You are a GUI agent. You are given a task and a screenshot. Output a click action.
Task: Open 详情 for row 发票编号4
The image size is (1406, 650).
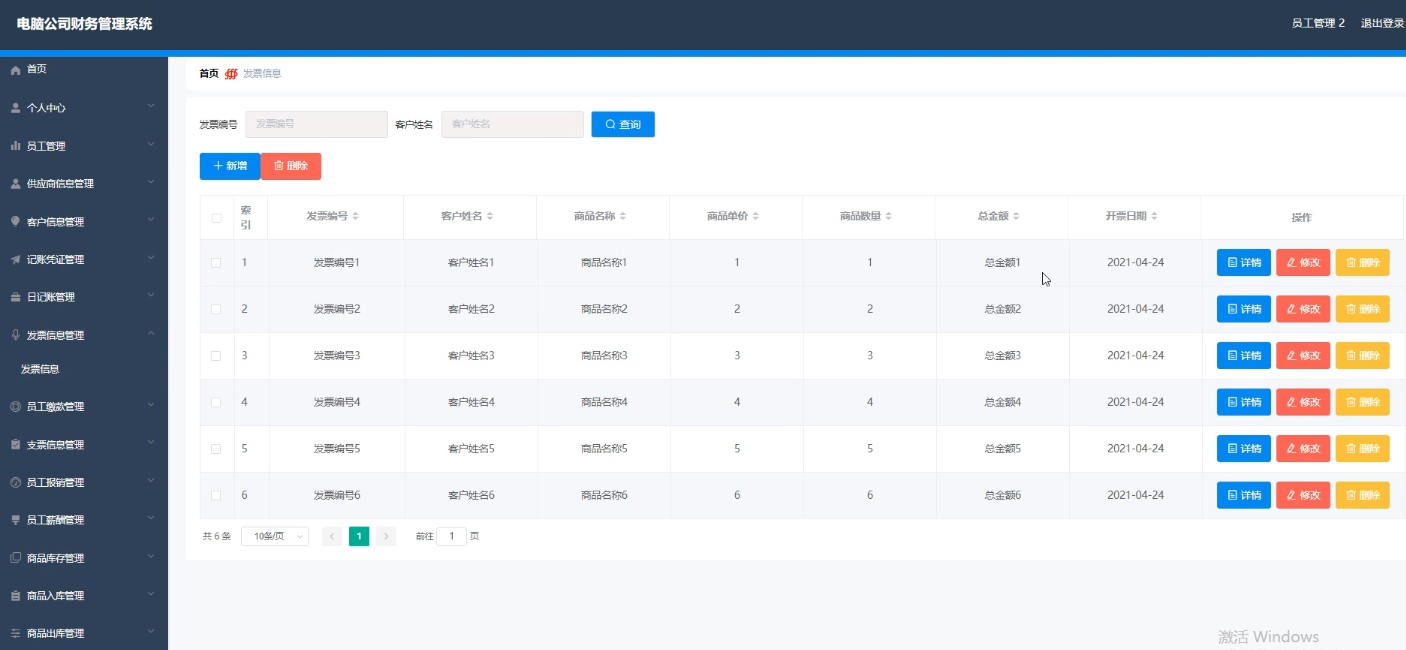1244,402
